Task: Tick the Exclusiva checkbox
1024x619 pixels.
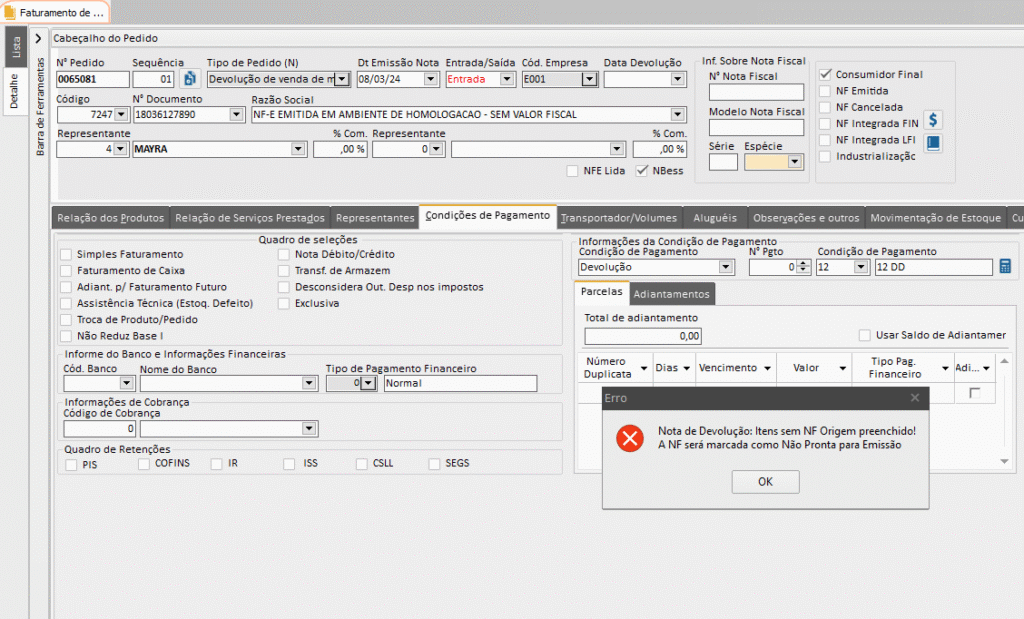Action: pyautogui.click(x=283, y=303)
